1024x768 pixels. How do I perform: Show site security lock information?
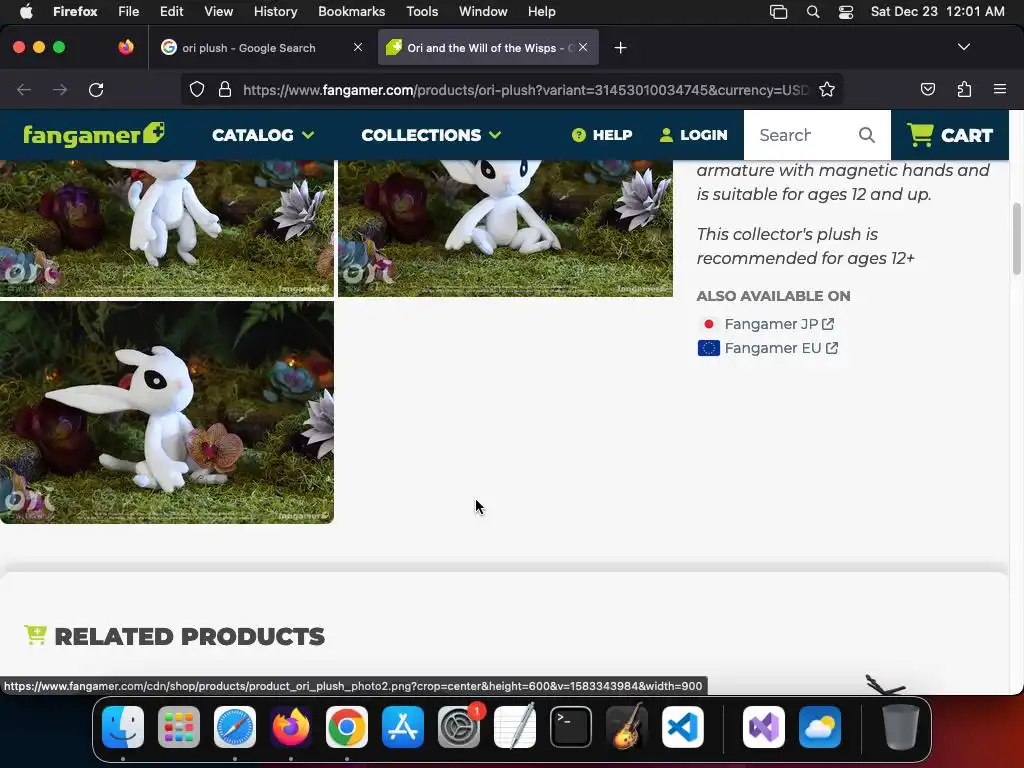tap(225, 89)
